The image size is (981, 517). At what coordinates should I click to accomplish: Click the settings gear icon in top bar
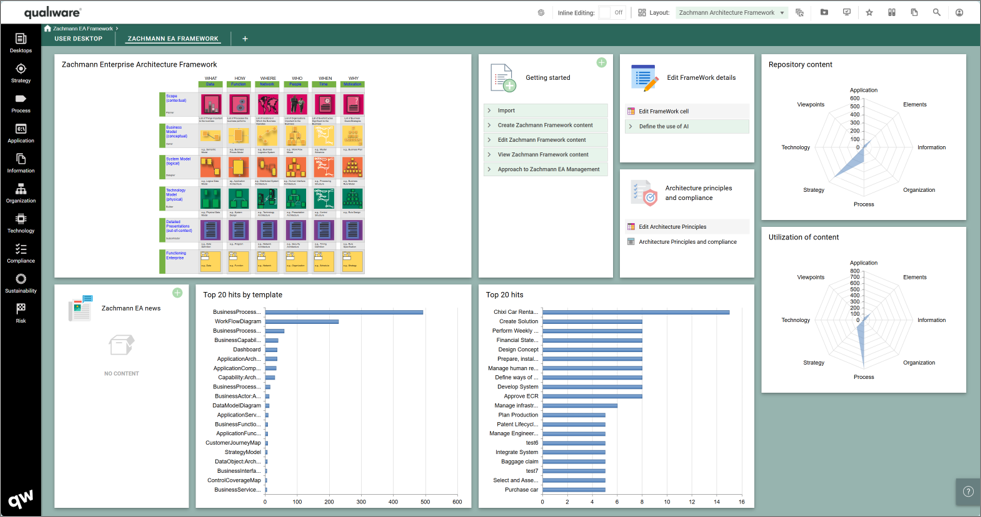point(541,13)
